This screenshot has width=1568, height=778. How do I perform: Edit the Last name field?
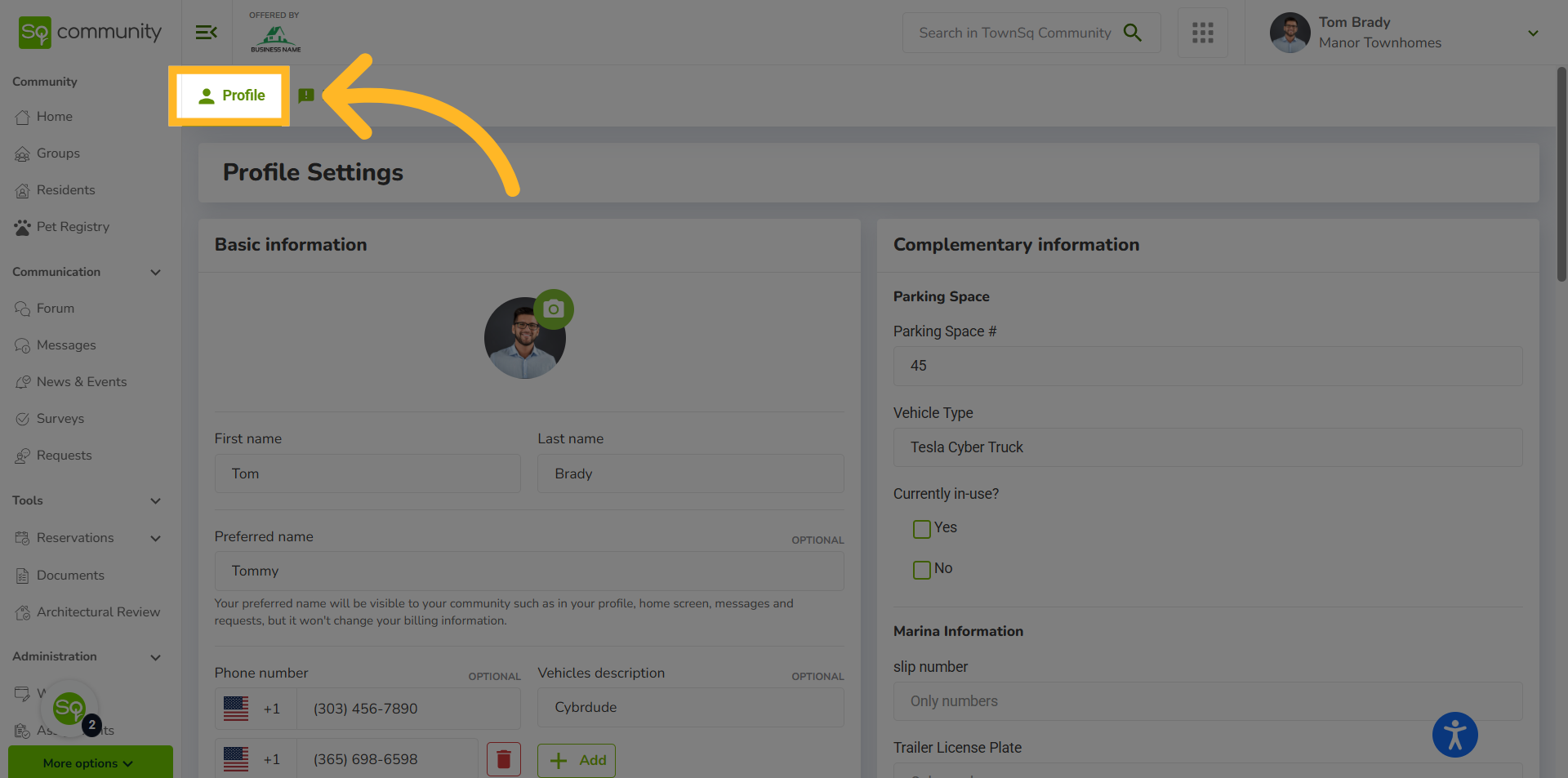pos(691,473)
